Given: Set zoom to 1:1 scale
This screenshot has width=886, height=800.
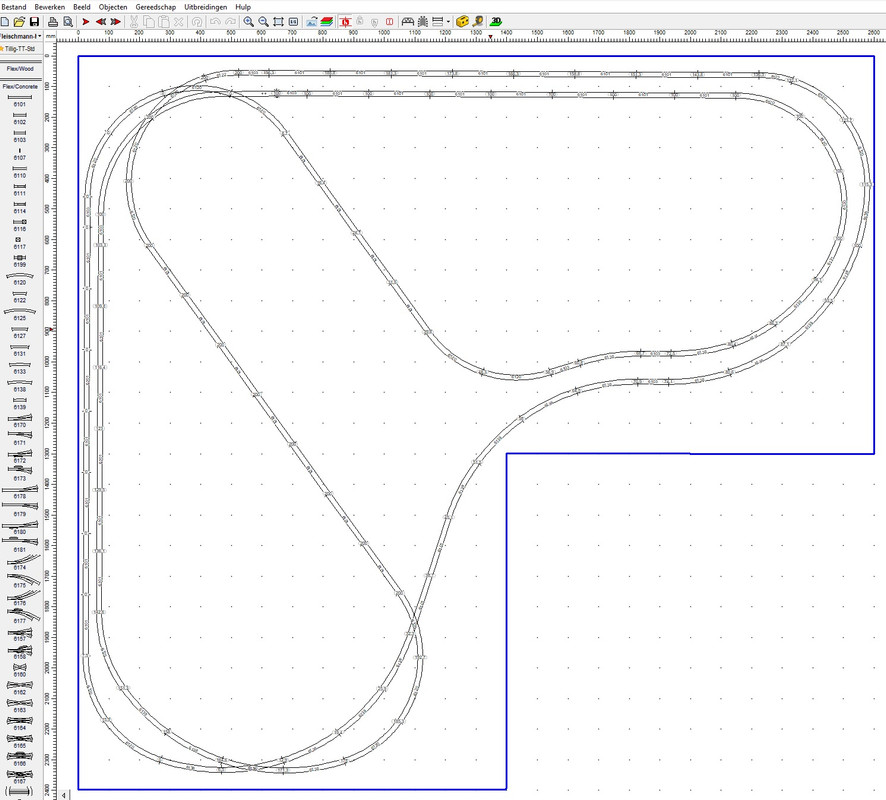Looking at the screenshot, I should 293,21.
